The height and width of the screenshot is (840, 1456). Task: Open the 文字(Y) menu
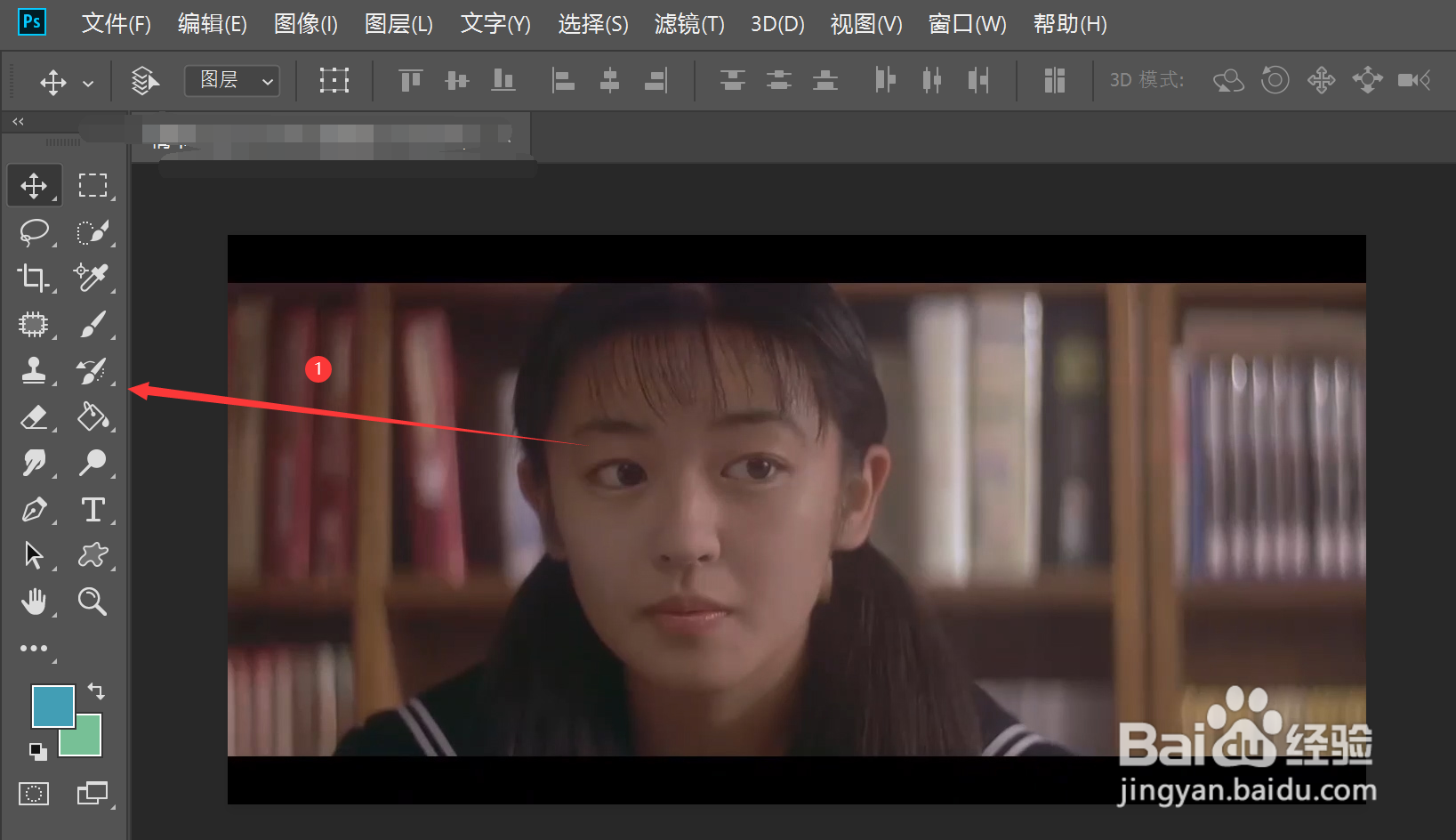coord(495,24)
